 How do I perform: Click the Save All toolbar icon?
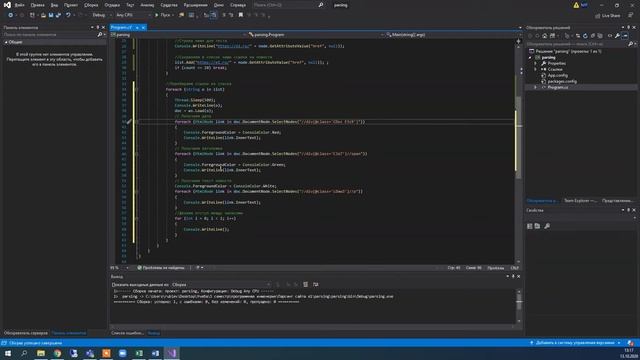(58, 15)
